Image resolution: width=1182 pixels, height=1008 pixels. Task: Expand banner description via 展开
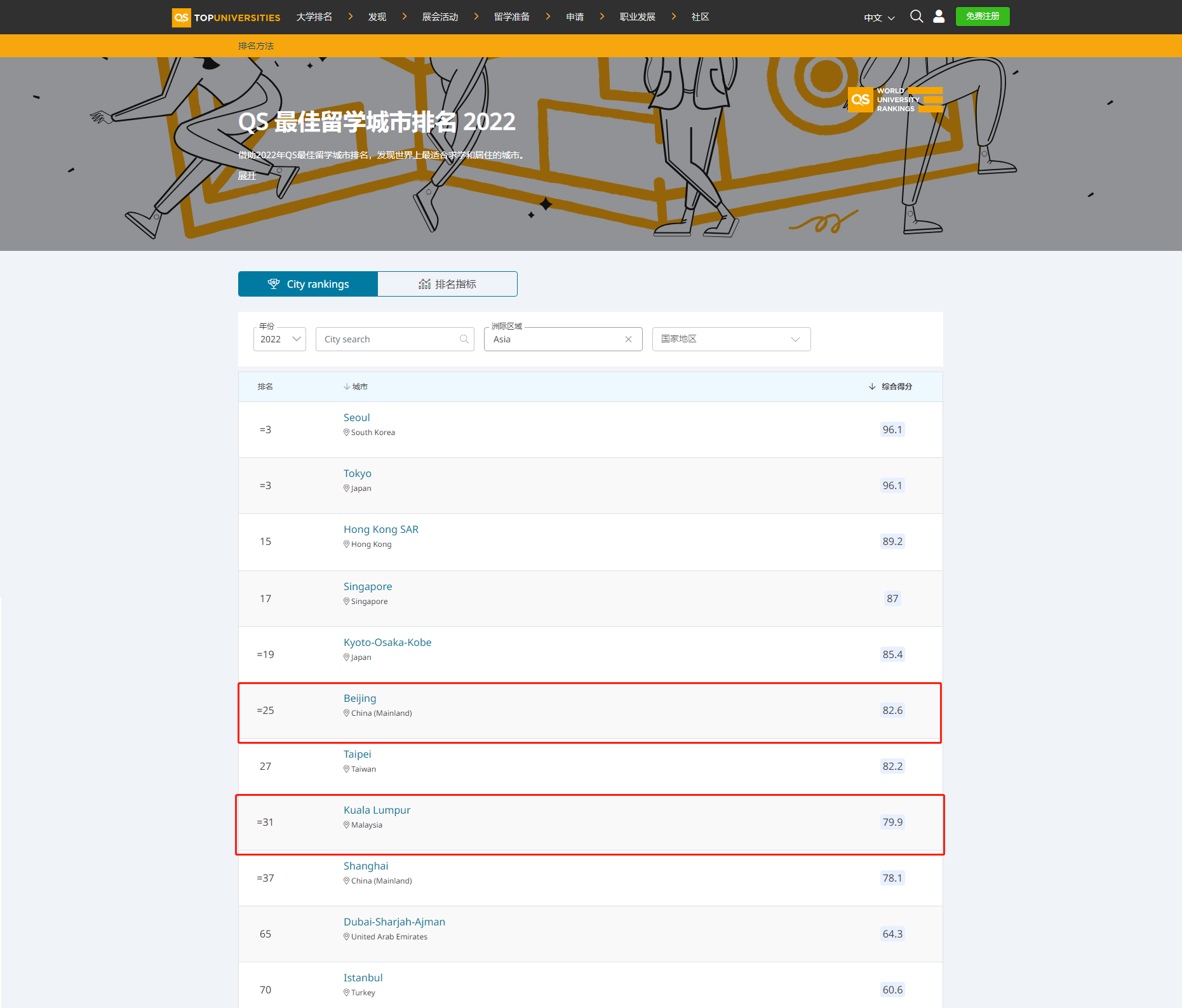247,176
